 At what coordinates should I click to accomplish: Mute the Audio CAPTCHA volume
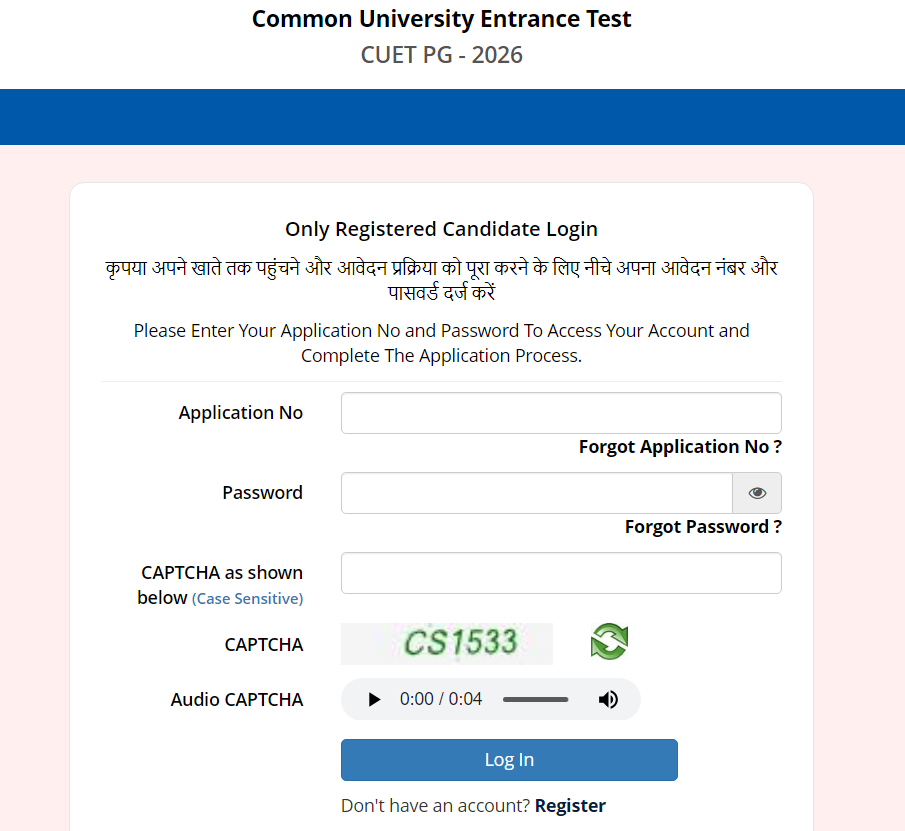click(608, 699)
